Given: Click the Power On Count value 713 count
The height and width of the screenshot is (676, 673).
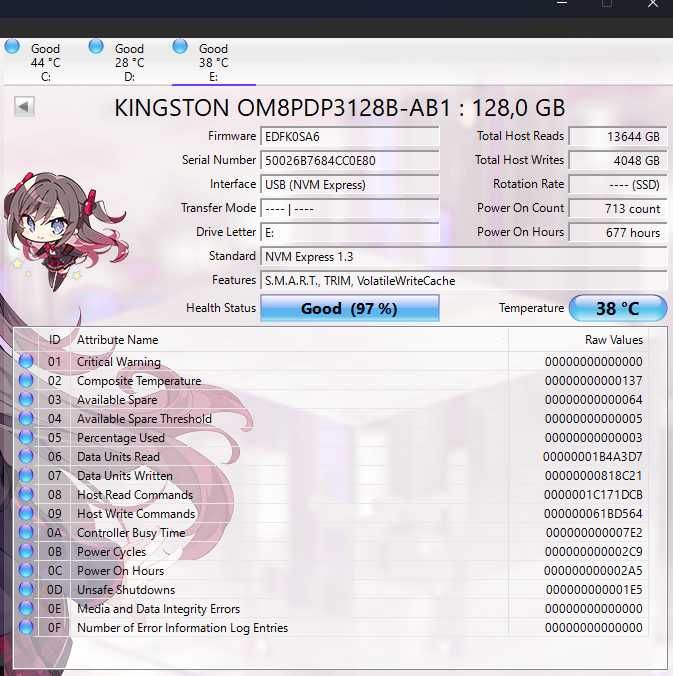Looking at the screenshot, I should coord(618,209).
